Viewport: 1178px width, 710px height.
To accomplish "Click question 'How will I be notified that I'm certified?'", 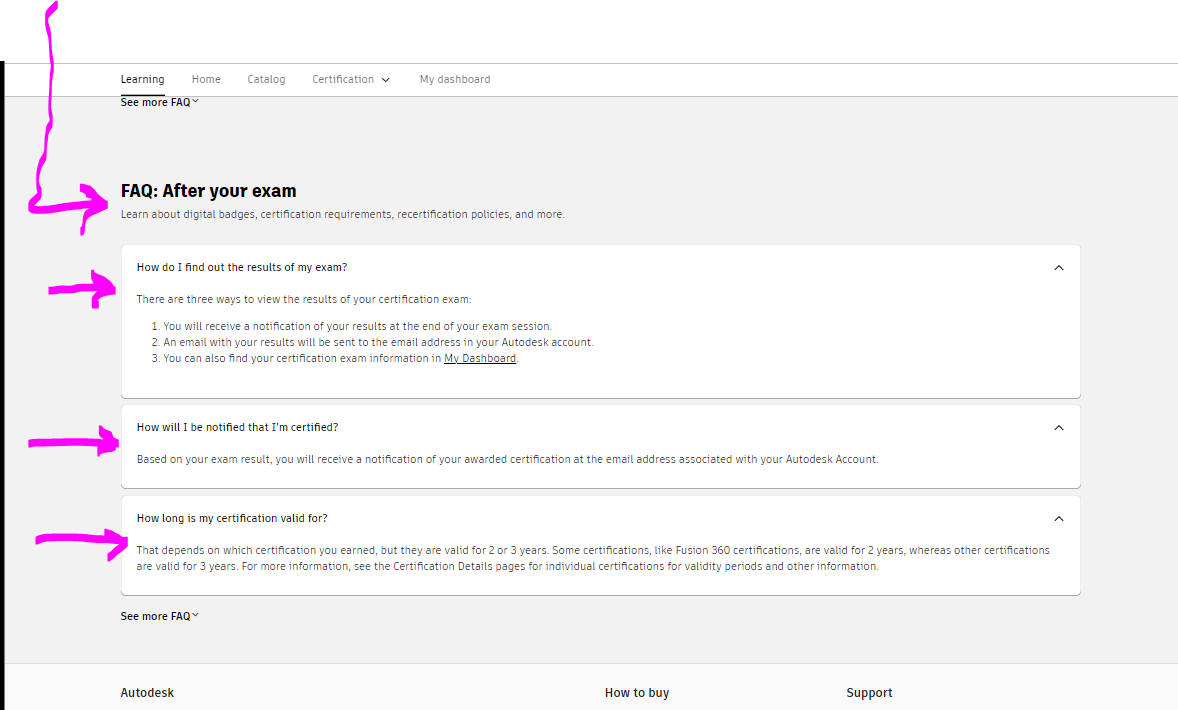I will click(237, 427).
